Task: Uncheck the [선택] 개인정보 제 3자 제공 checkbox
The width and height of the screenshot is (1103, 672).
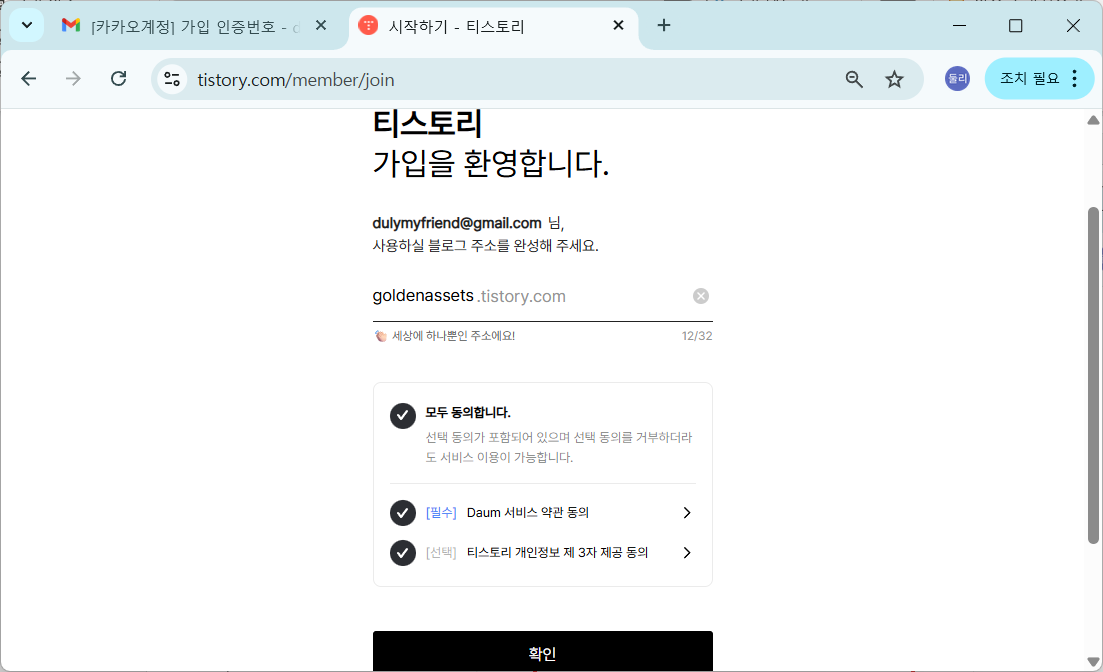Action: tap(402, 553)
